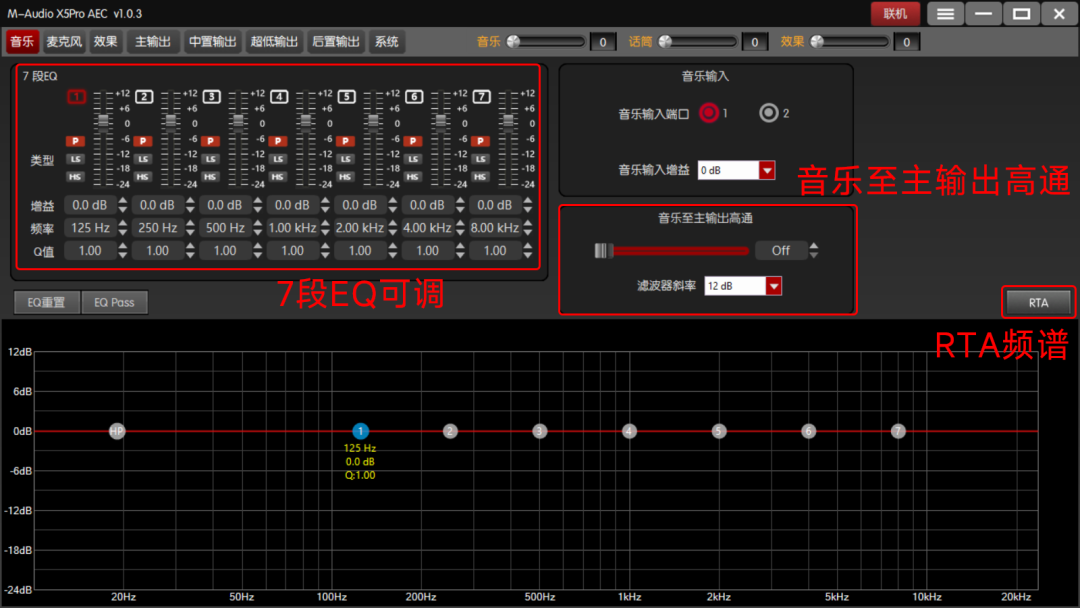Click EQ Pass button
This screenshot has height=608, width=1080.
point(114,302)
